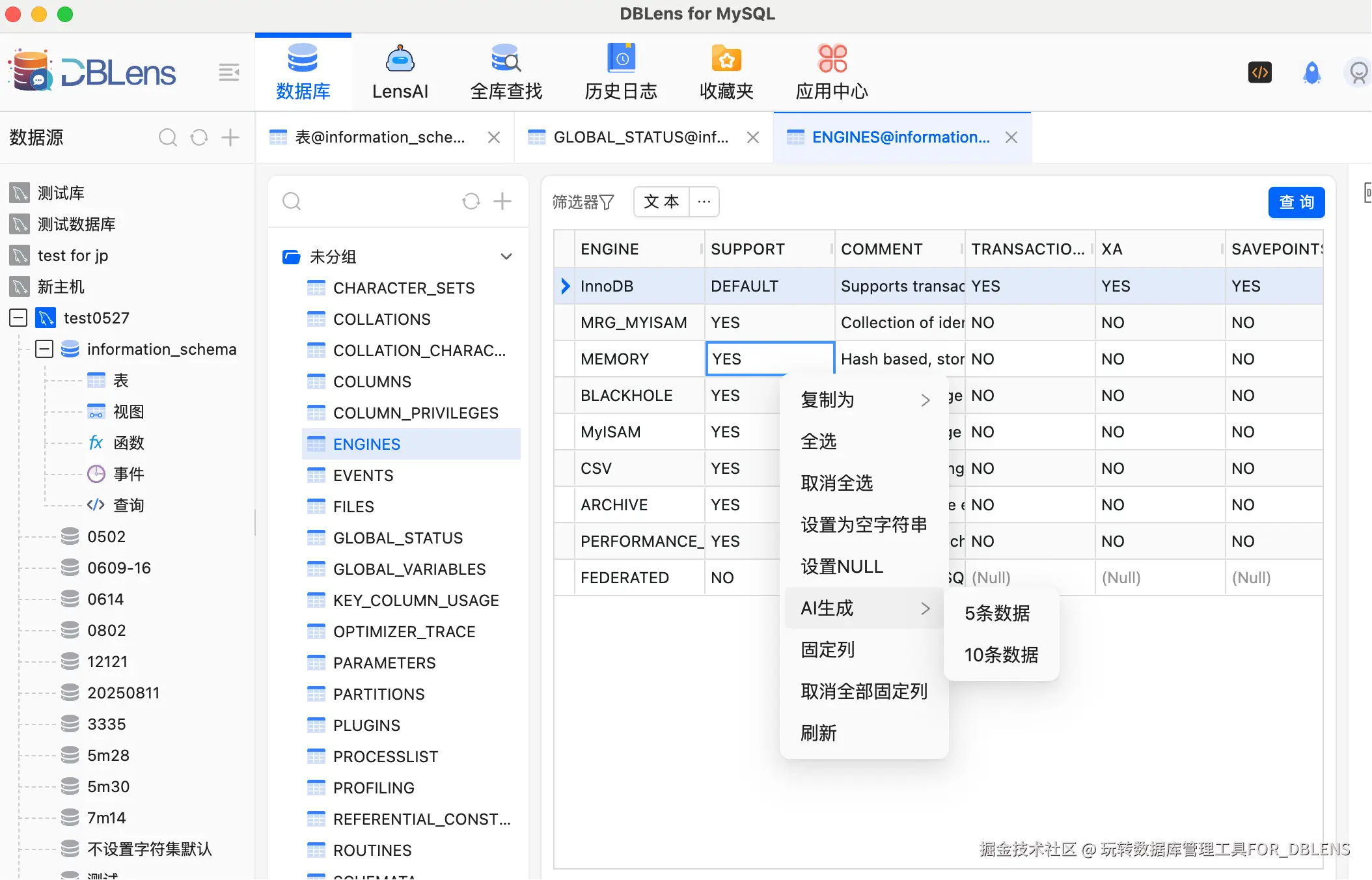Open the 数据库 database module
The height and width of the screenshot is (880, 1372).
303,72
